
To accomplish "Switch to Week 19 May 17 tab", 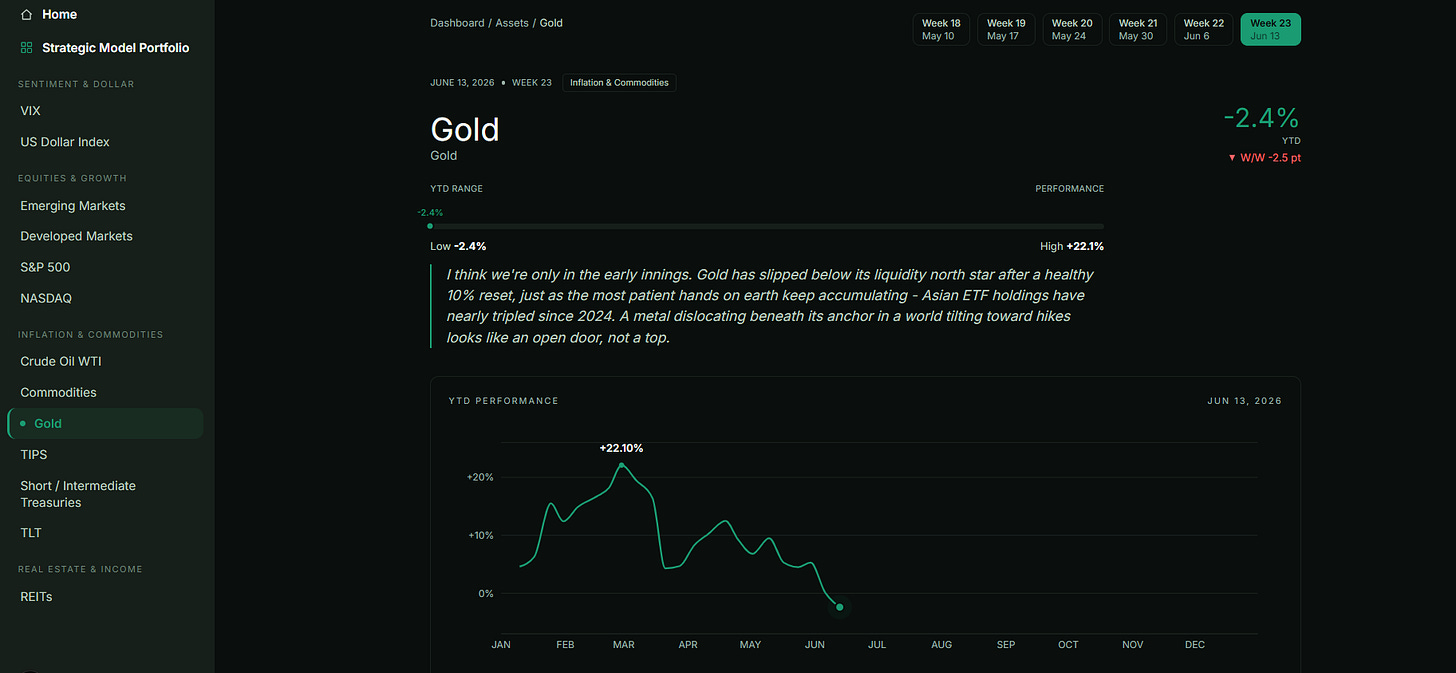I will [1006, 29].
